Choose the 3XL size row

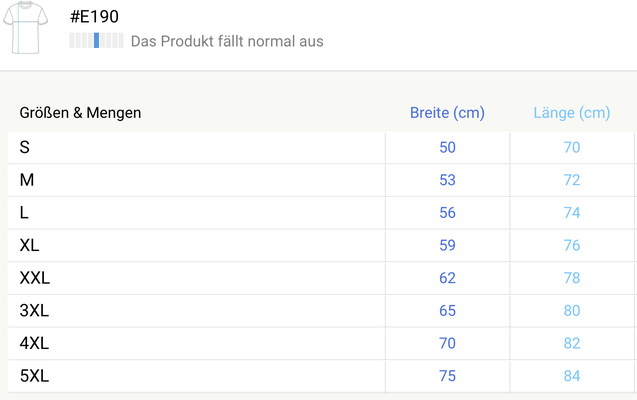click(x=34, y=311)
